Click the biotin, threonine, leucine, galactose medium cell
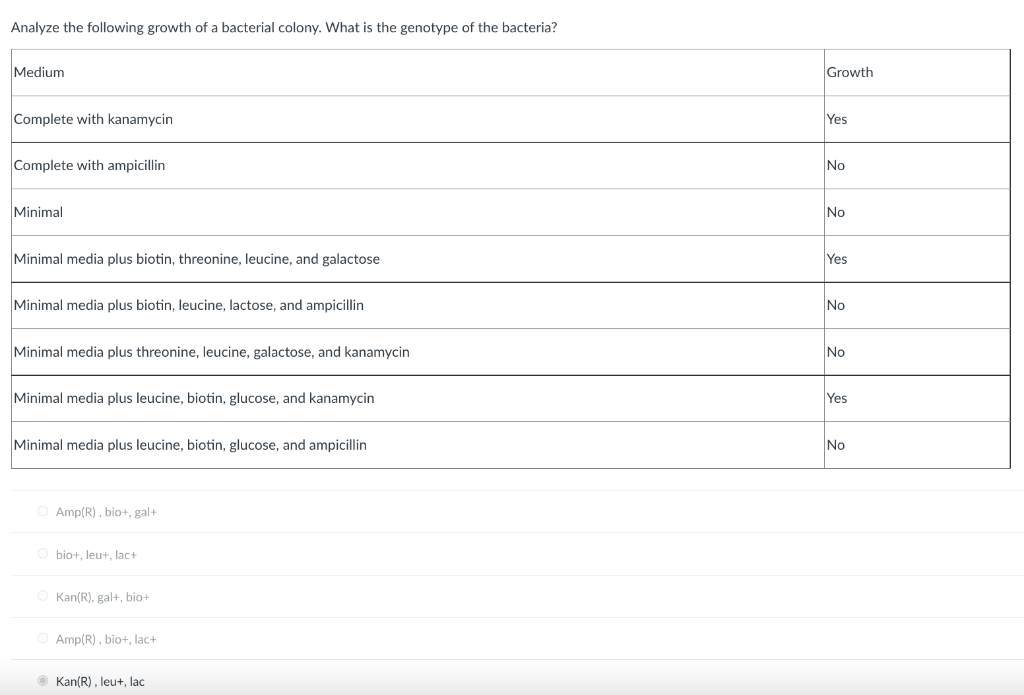The width and height of the screenshot is (1024, 695). (x=197, y=259)
